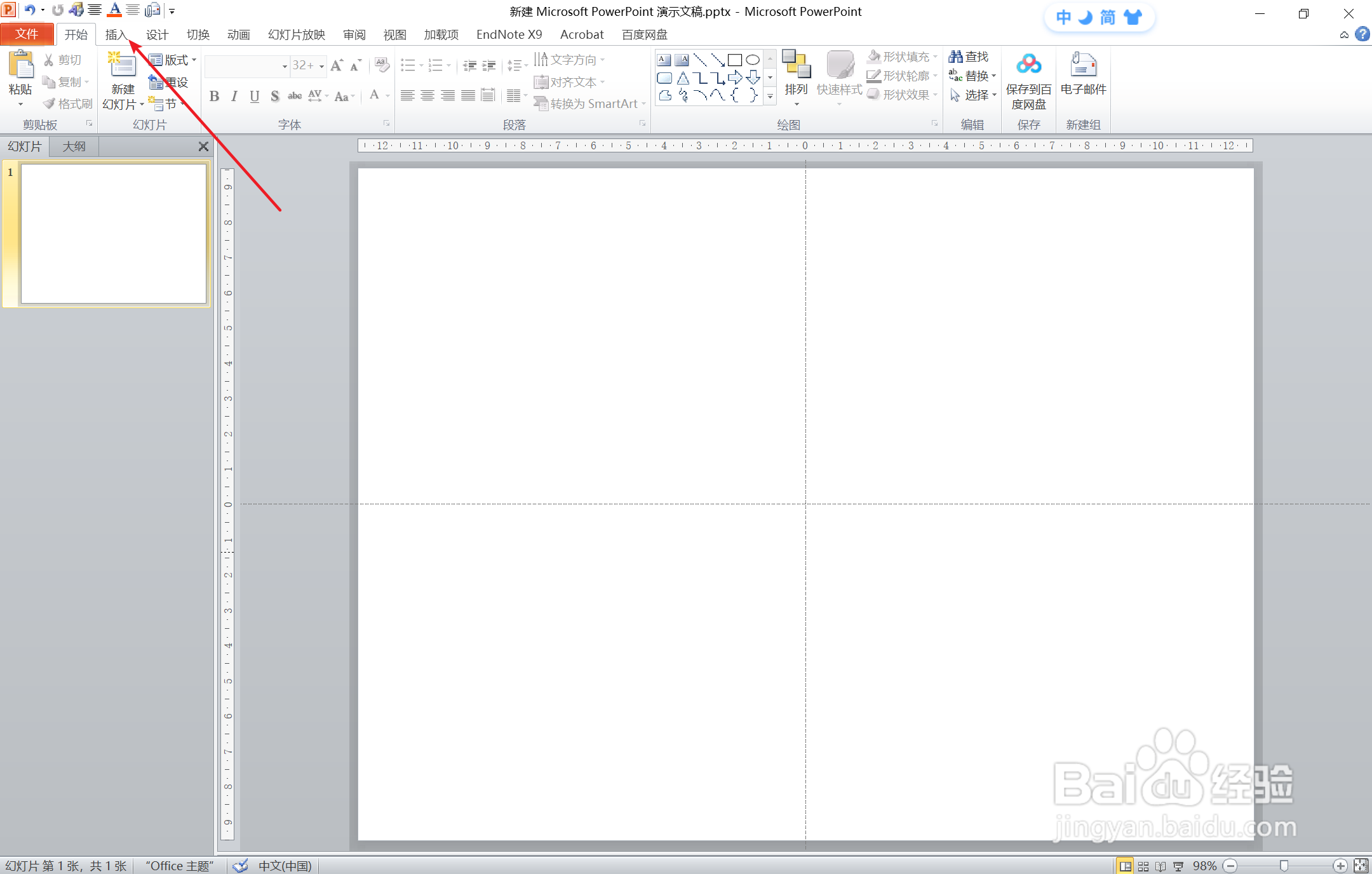Click the Copy (复制) button
The image size is (1372, 874).
coord(65,82)
